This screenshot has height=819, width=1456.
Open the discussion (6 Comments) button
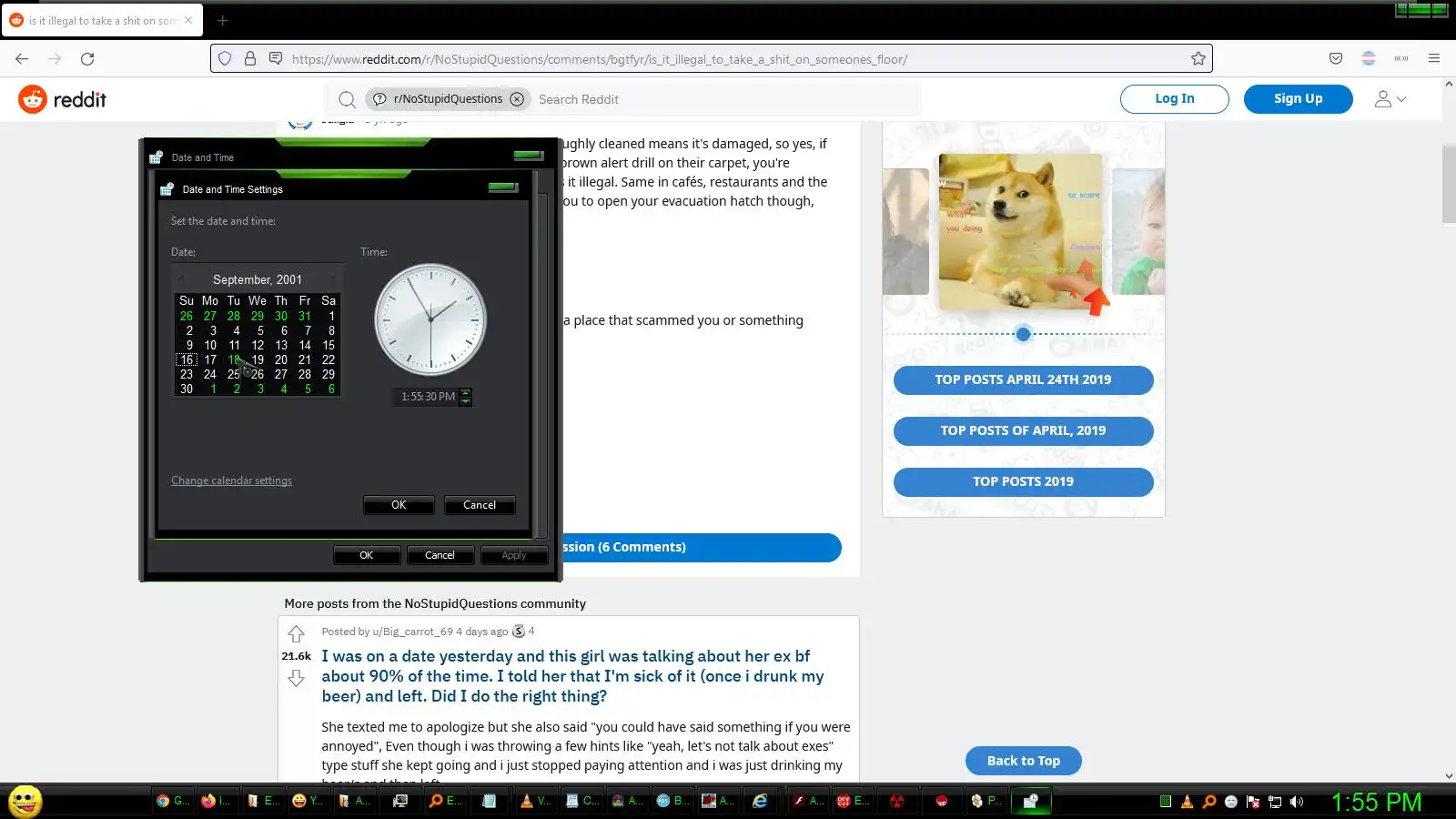click(701, 548)
